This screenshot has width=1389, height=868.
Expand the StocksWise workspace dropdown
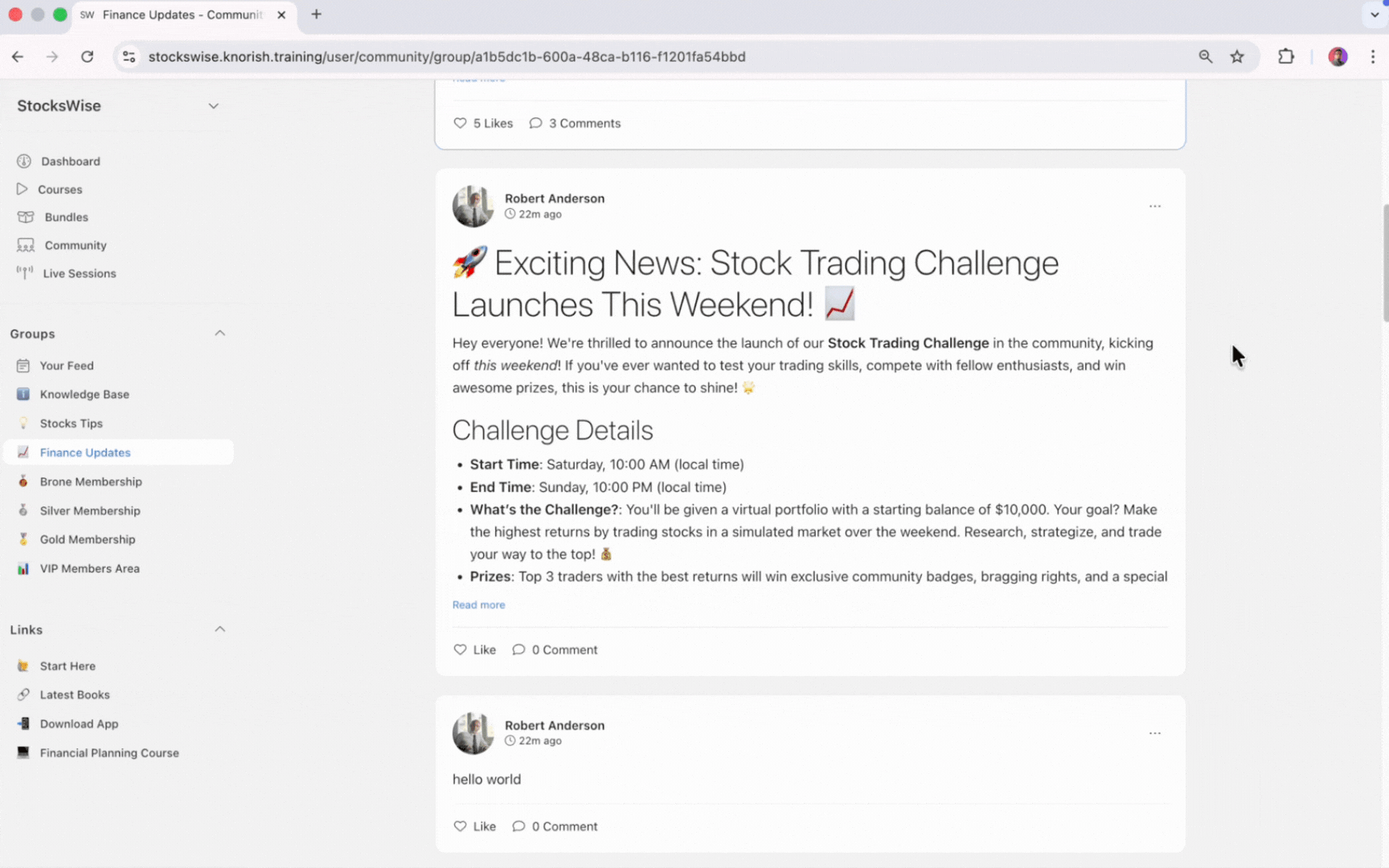click(213, 106)
